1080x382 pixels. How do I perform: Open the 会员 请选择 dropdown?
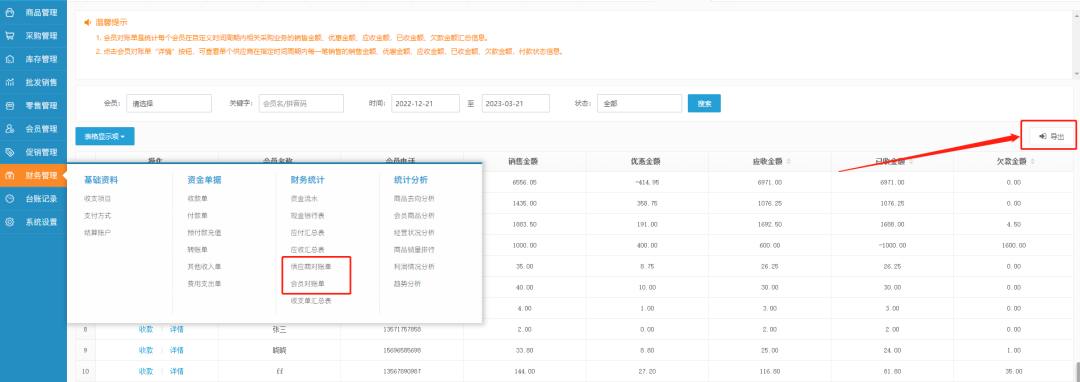(169, 103)
